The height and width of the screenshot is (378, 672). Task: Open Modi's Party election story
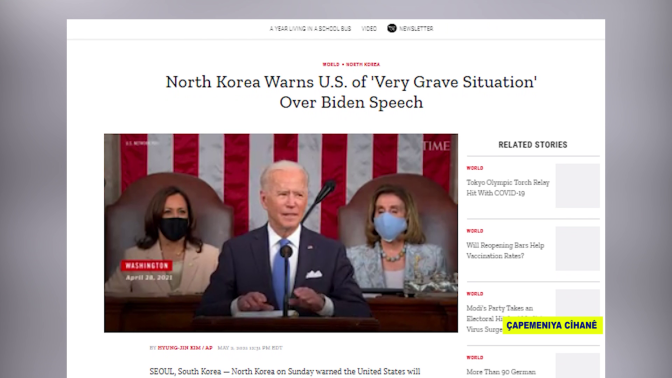pyautogui.click(x=500, y=318)
